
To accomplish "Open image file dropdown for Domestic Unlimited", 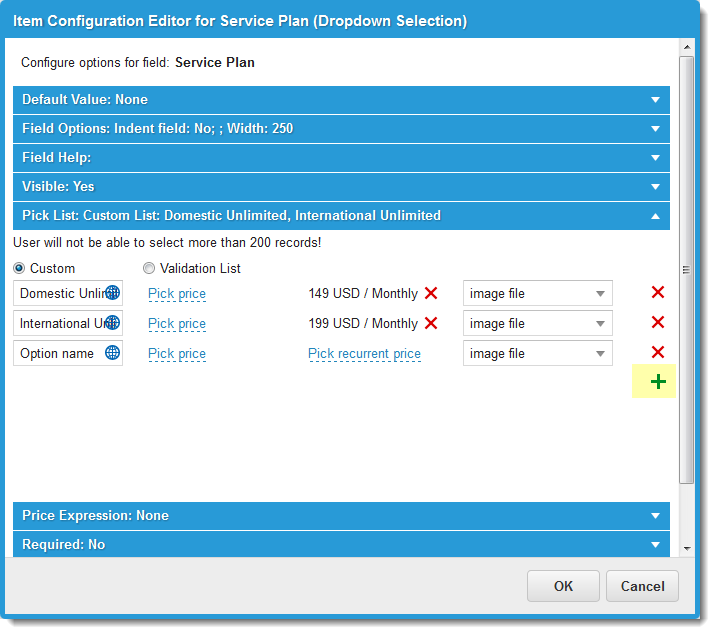I will pyautogui.click(x=537, y=294).
